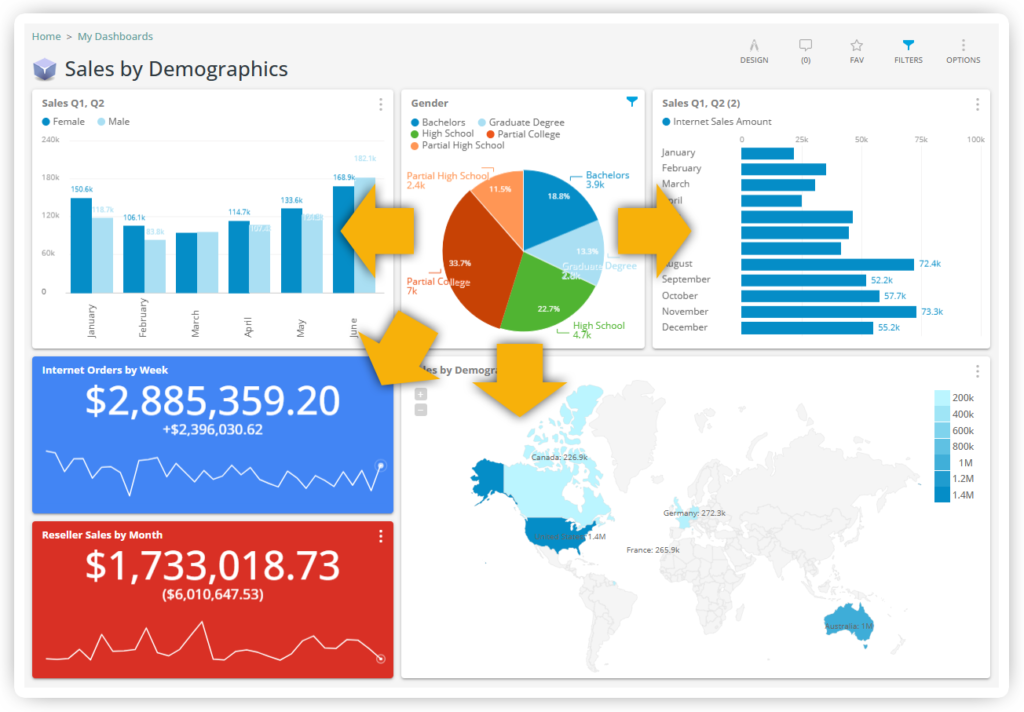Open the OPTIONS menu
1024x712 pixels.
coord(963,50)
